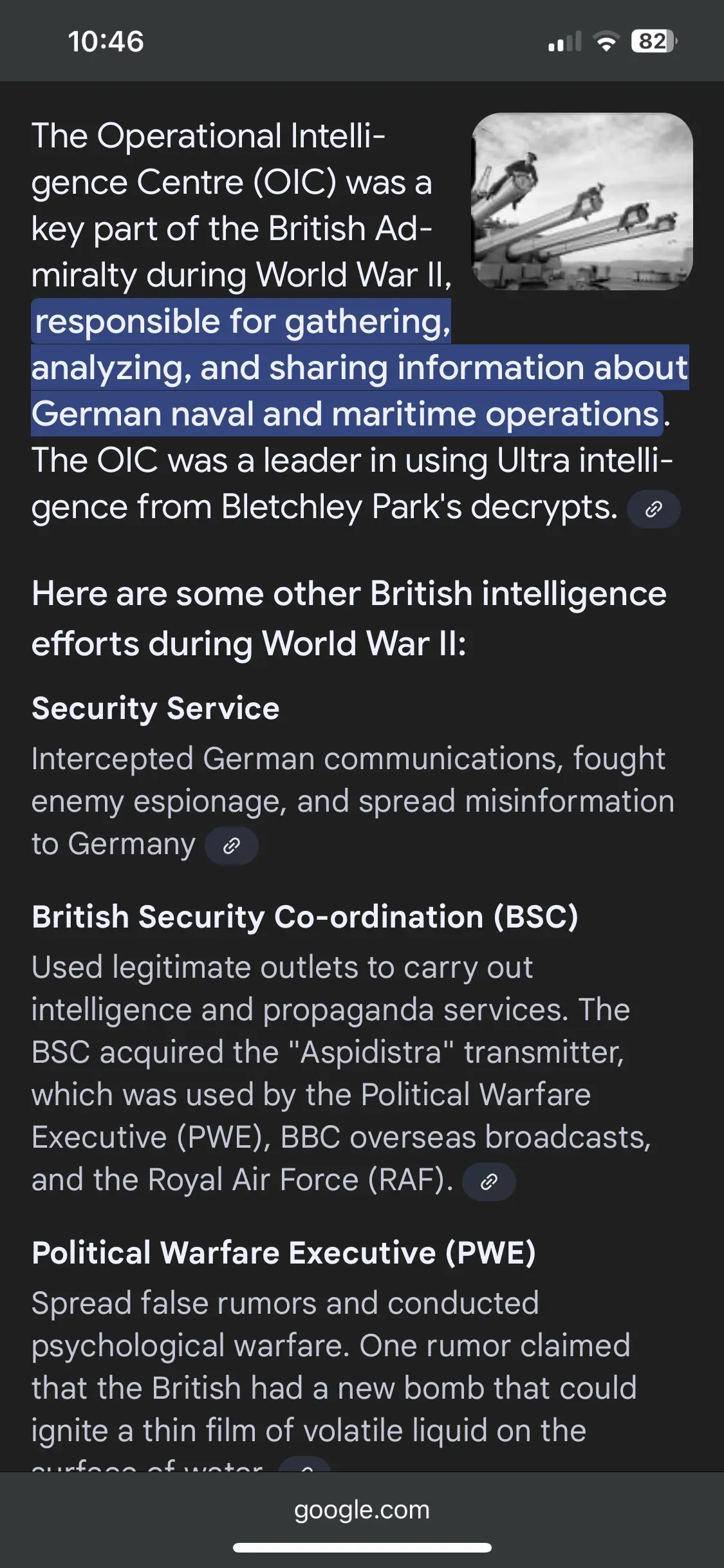The image size is (724, 1568).
Task: Open the source link after Bletchley Park's decrypts
Action: click(x=653, y=509)
